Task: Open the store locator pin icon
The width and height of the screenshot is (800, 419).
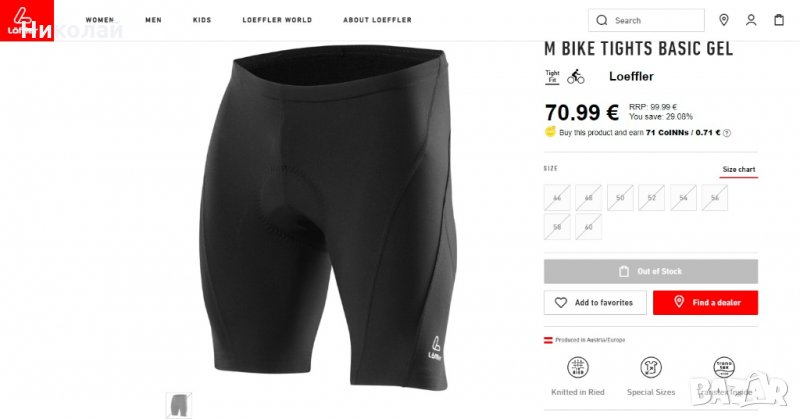Action: [x=724, y=20]
